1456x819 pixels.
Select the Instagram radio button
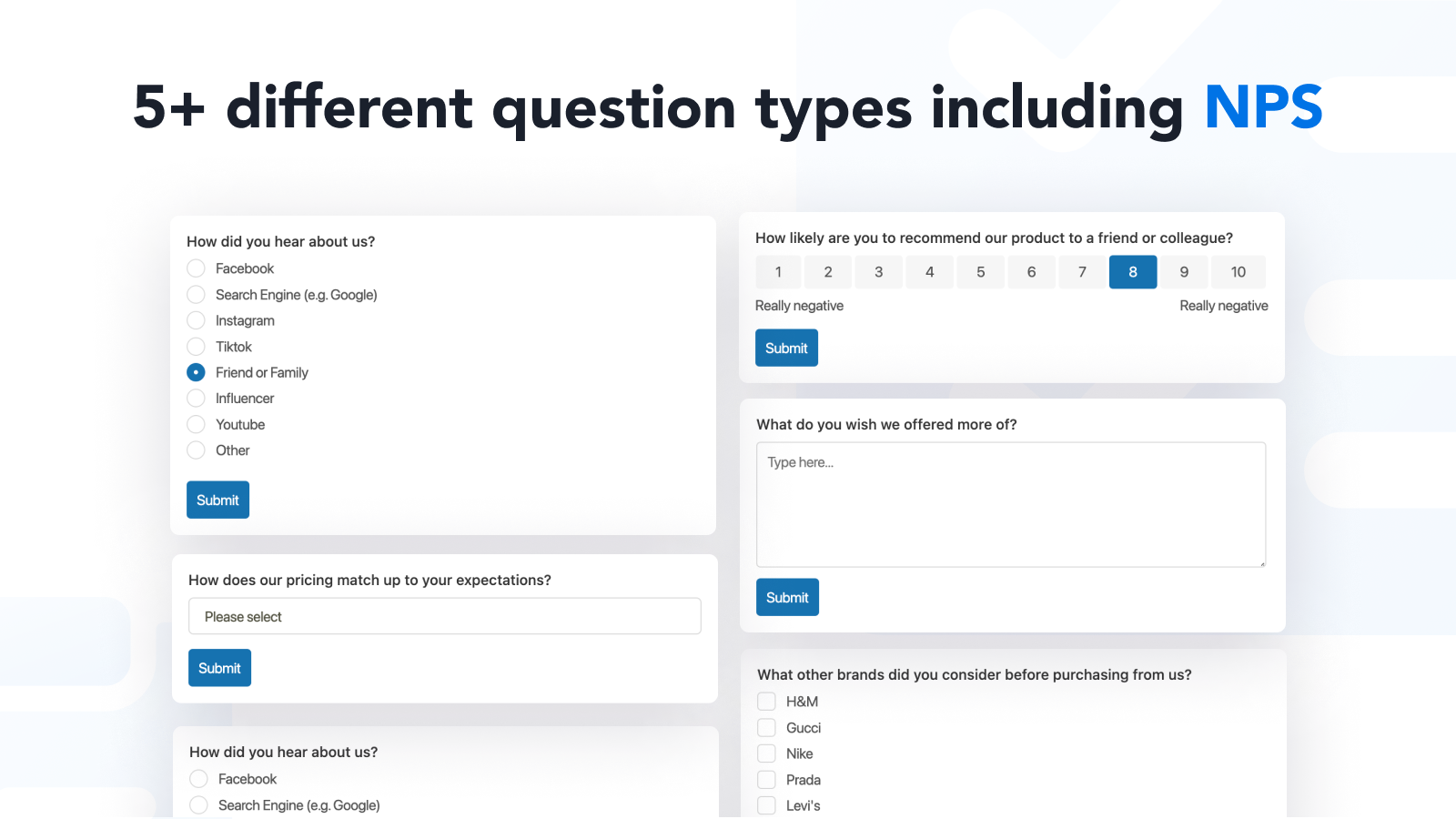point(196,320)
